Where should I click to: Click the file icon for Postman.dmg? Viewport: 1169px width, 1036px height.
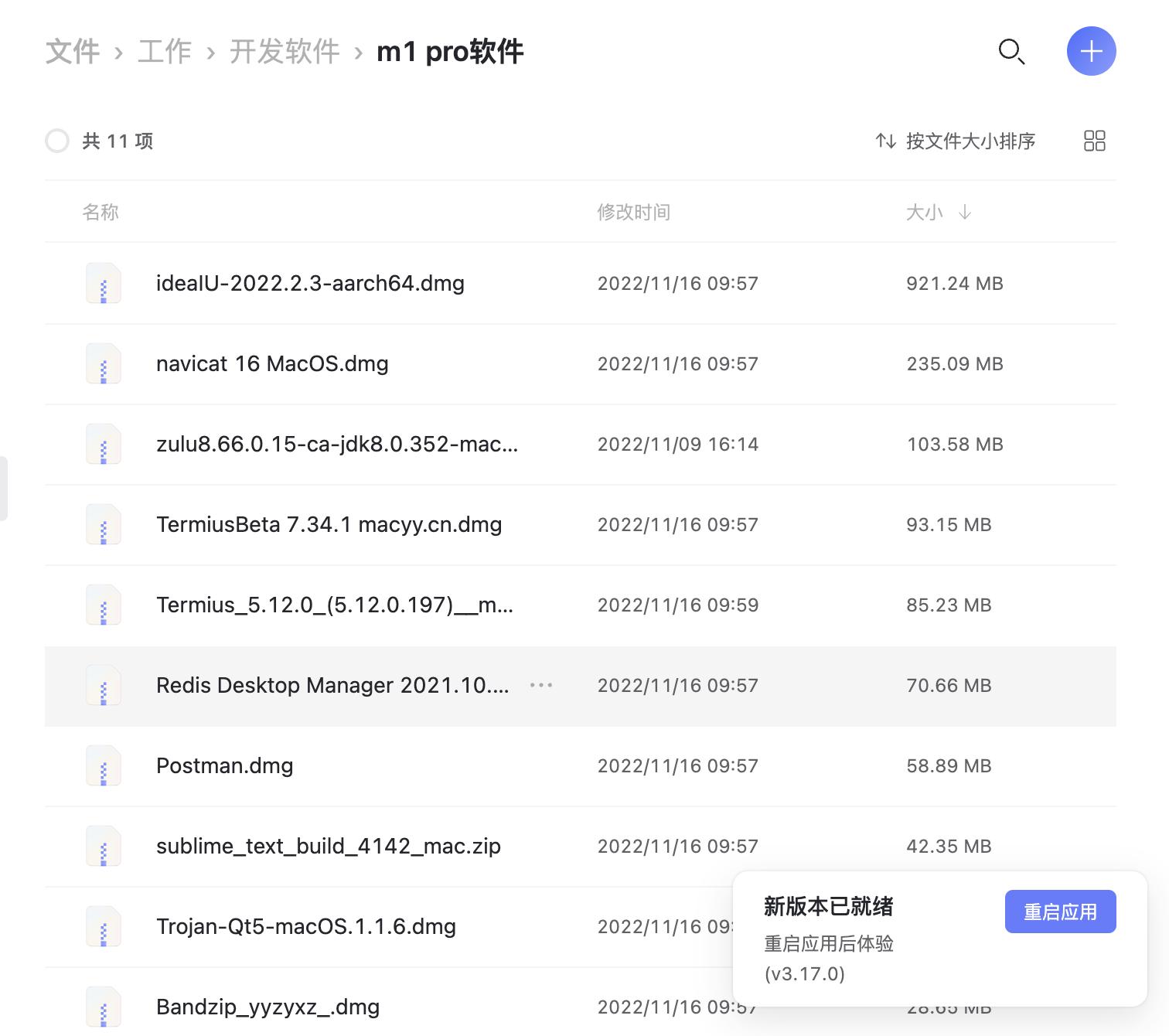pos(104,765)
